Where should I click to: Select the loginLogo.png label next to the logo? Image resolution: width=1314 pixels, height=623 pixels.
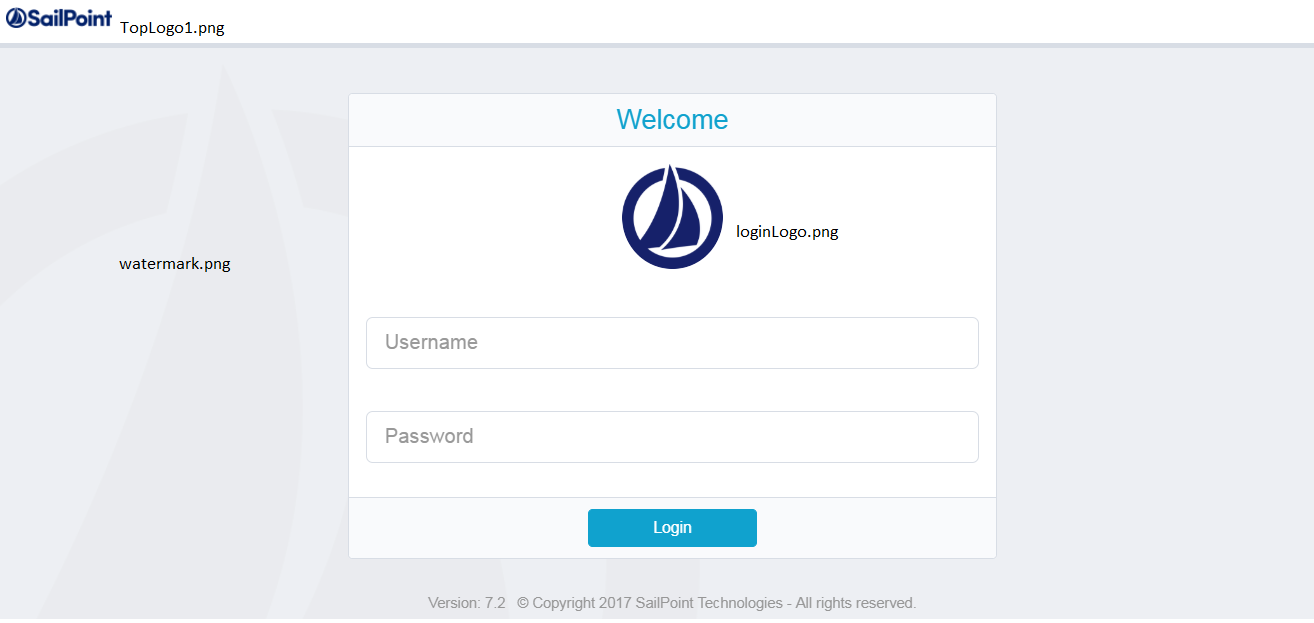787,231
